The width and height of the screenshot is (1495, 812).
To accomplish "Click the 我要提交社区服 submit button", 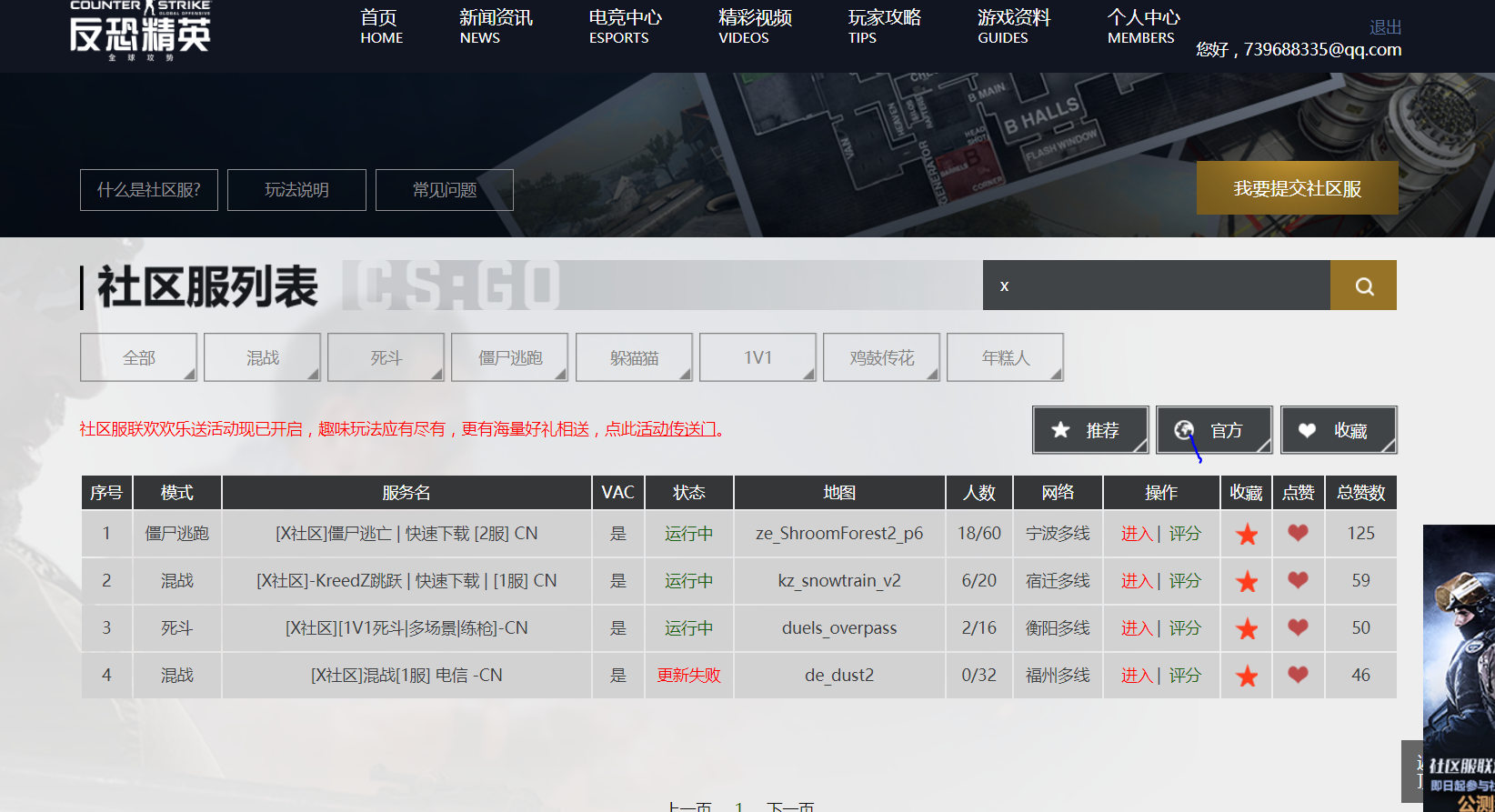I will pos(1297,188).
